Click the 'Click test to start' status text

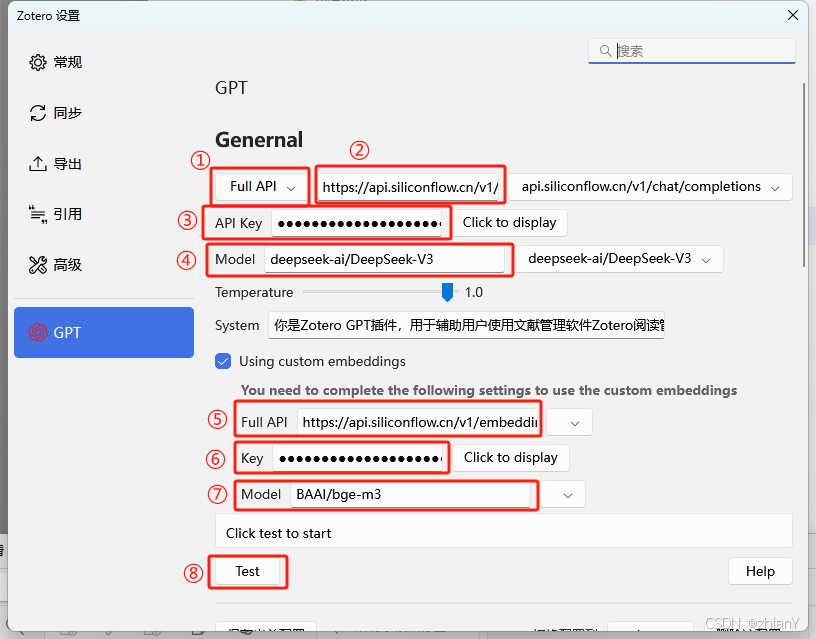point(278,533)
